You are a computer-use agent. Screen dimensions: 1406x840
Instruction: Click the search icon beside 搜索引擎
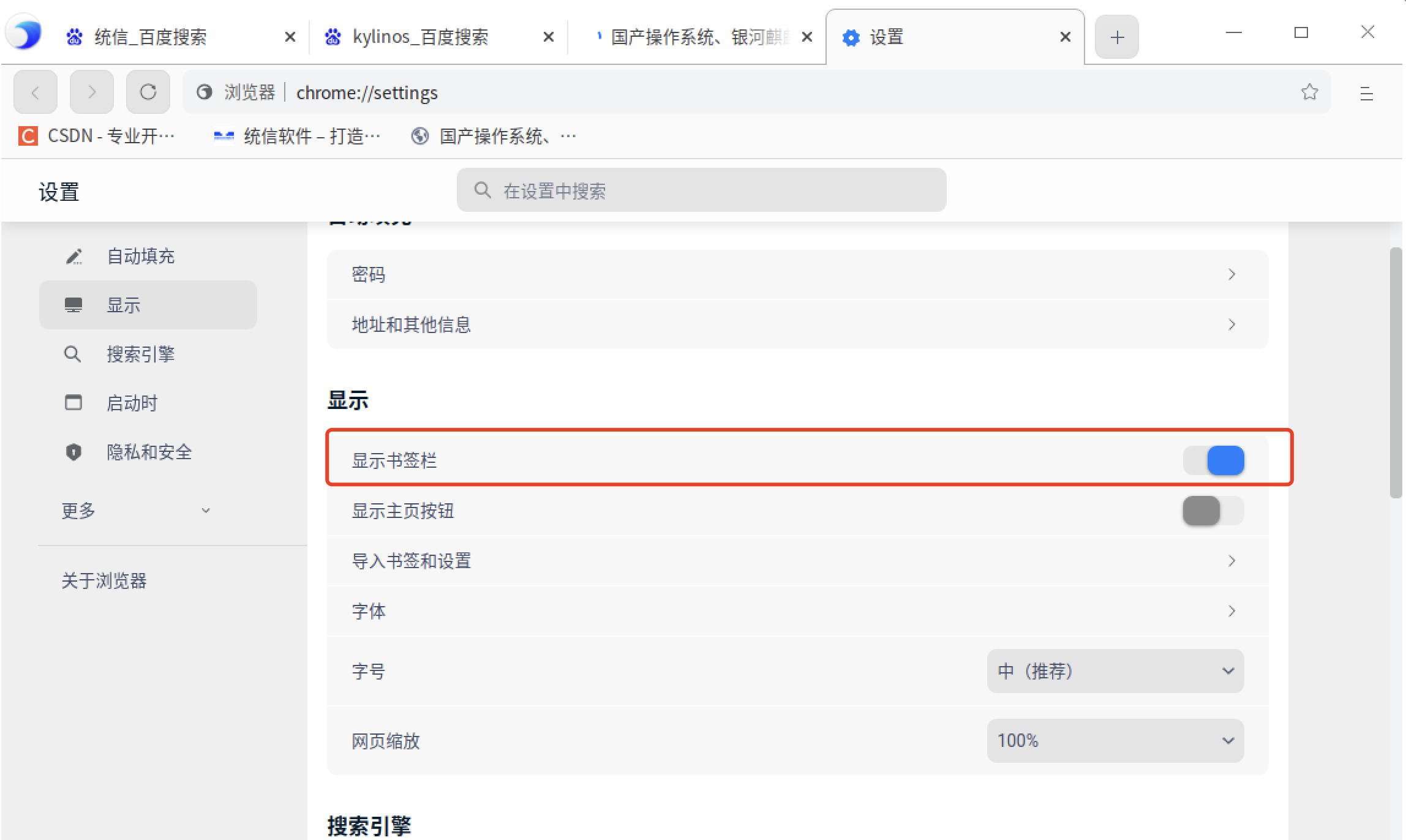[x=73, y=354]
